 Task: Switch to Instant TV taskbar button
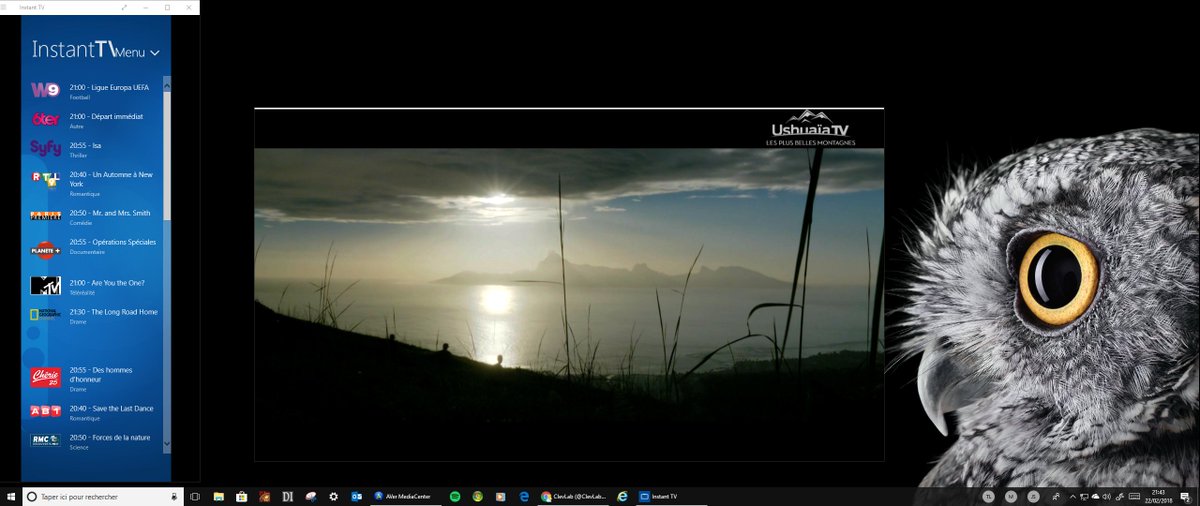[672, 496]
